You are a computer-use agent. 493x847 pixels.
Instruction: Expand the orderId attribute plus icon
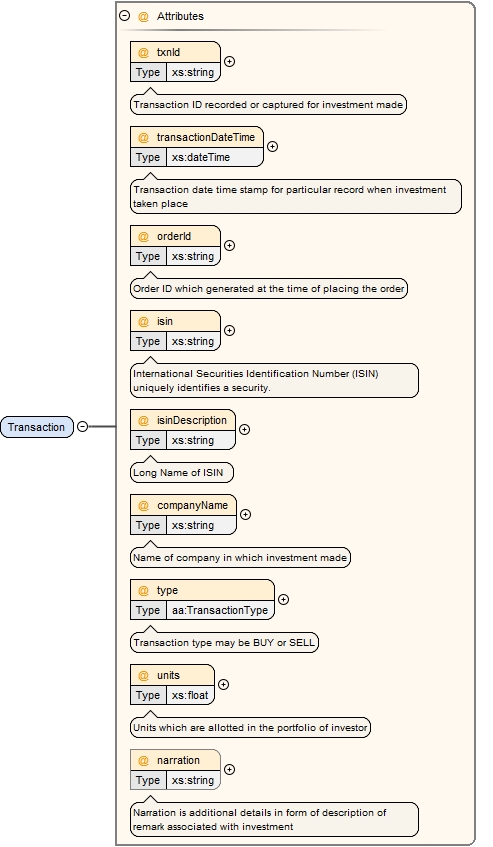(229, 246)
